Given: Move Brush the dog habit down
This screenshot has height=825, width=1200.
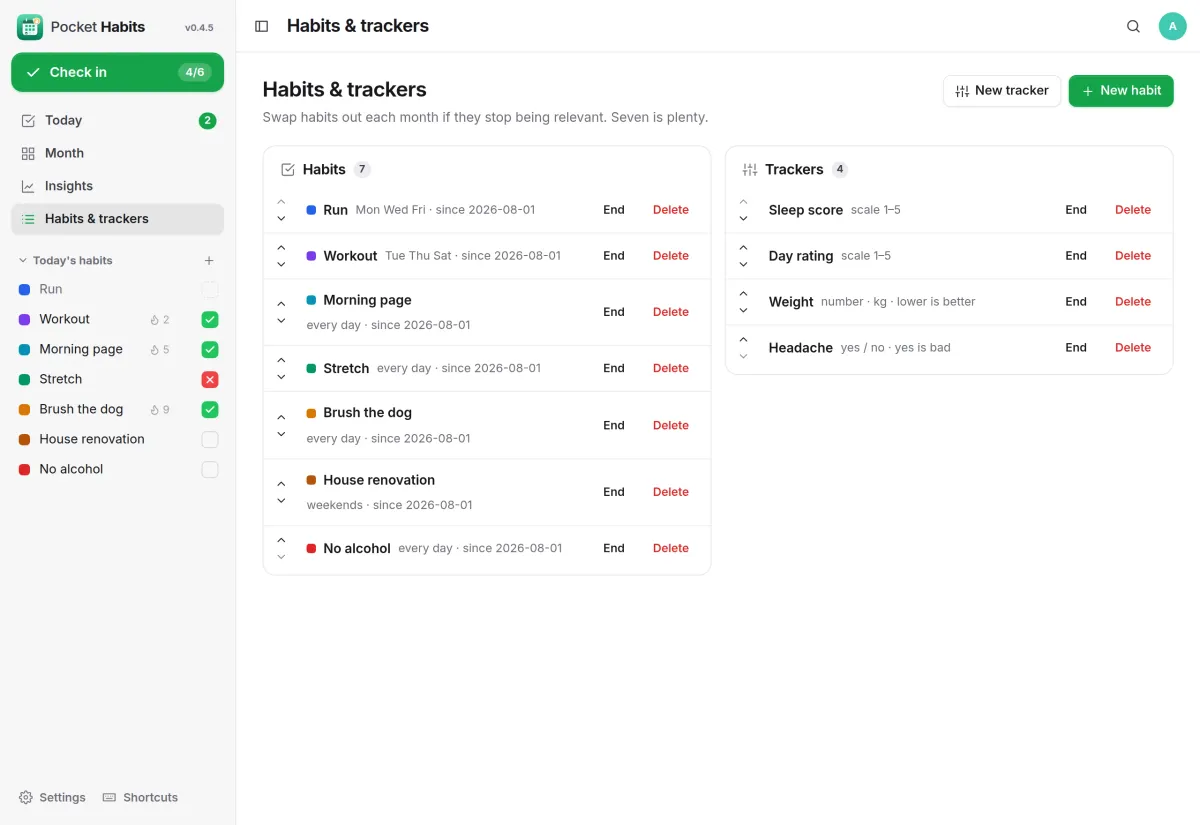Looking at the screenshot, I should (281, 434).
